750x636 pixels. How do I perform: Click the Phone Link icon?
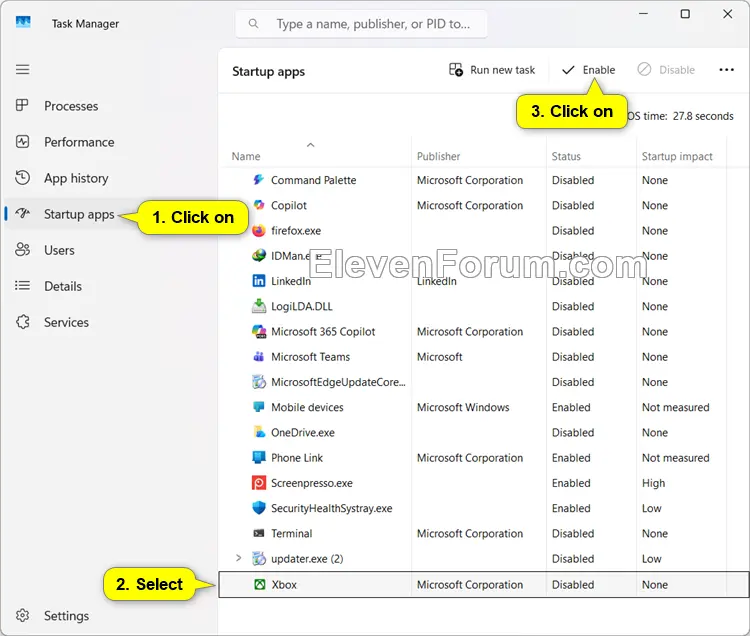259,458
